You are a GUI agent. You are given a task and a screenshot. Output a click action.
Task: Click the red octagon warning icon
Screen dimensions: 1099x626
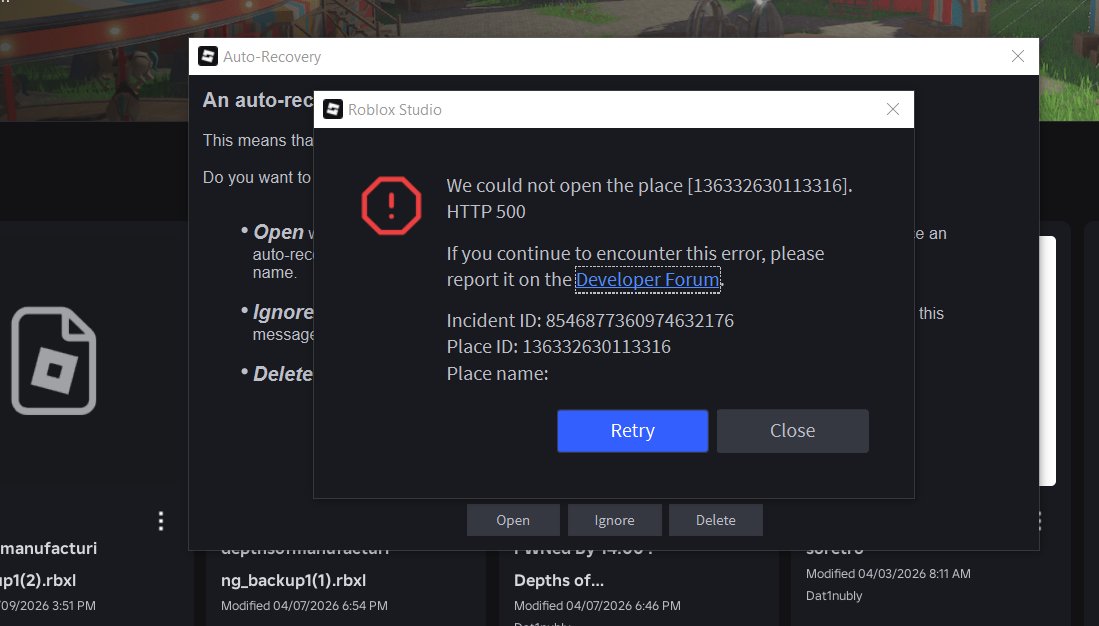(x=391, y=204)
